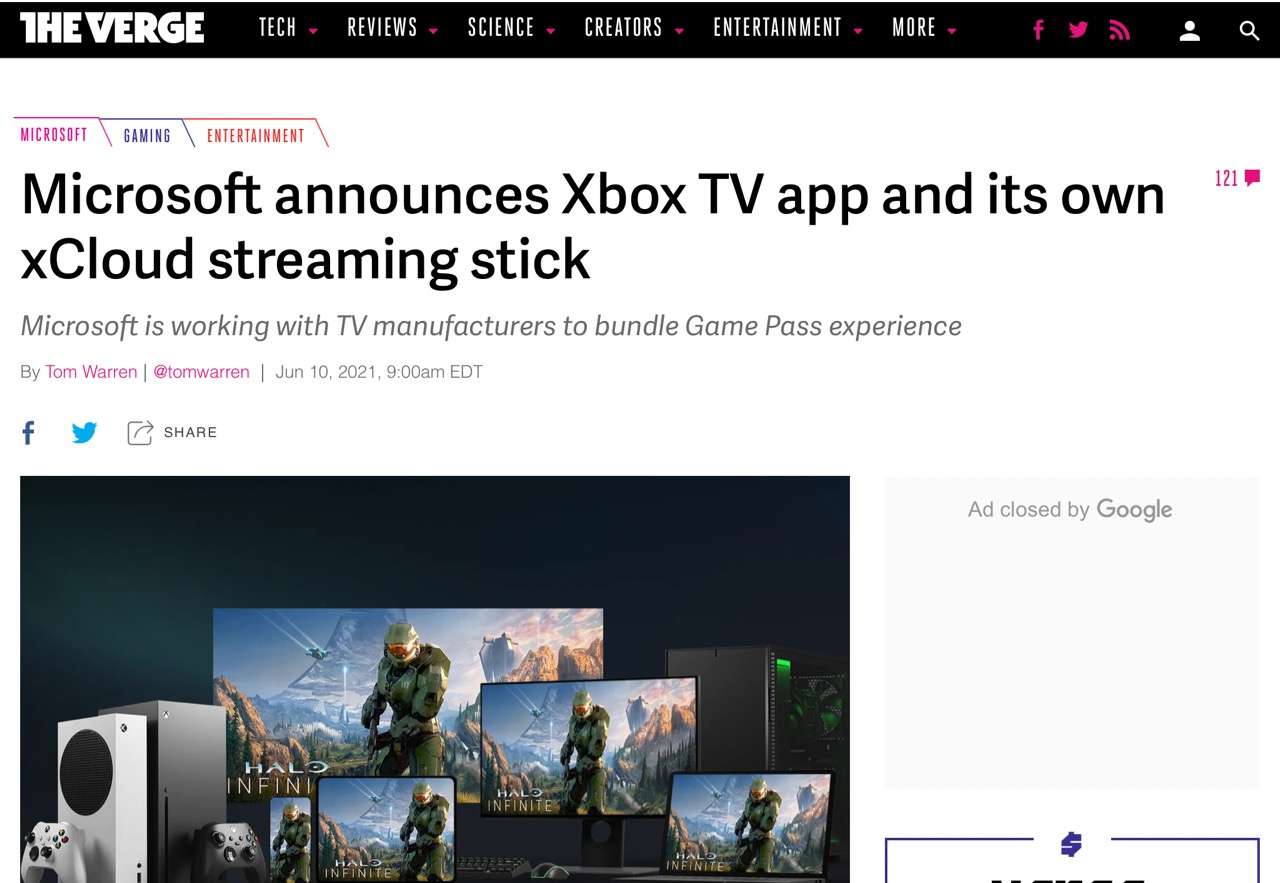The image size is (1280, 883).
Task: View the 121 comments count
Action: pos(1227,178)
